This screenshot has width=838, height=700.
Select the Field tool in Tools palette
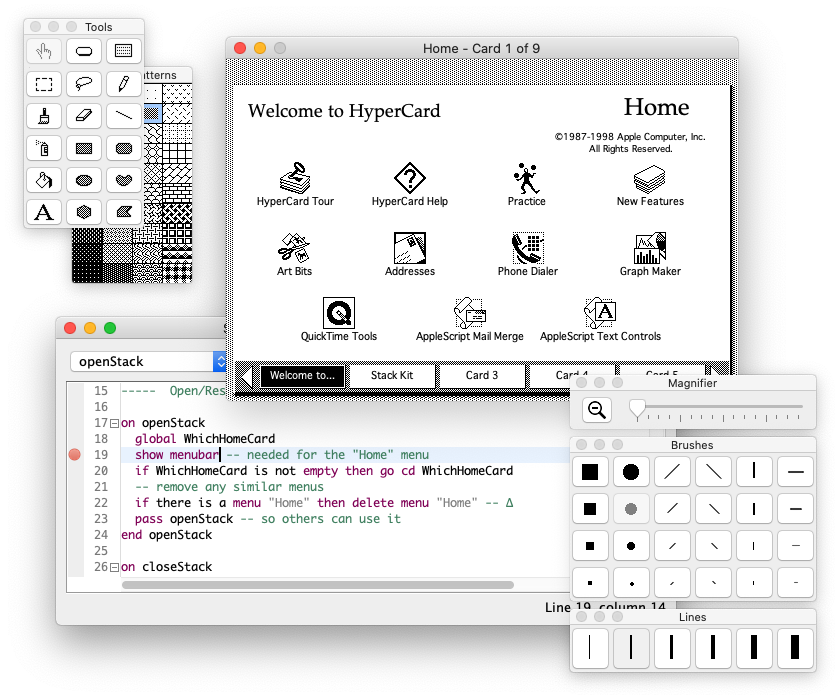(123, 51)
